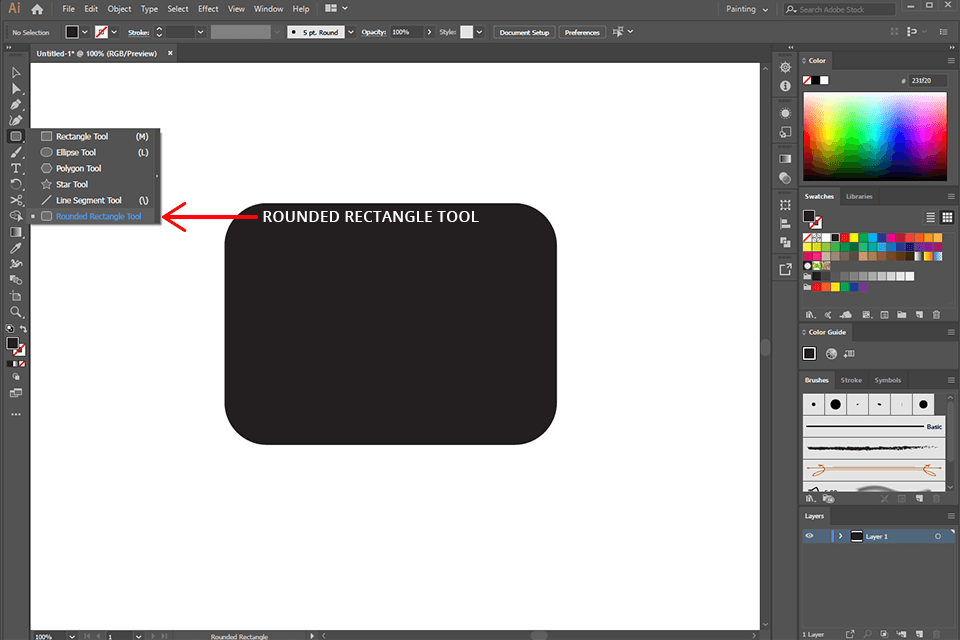Open the zoom level dropdown at bottom left
The image size is (960, 640).
[70, 636]
